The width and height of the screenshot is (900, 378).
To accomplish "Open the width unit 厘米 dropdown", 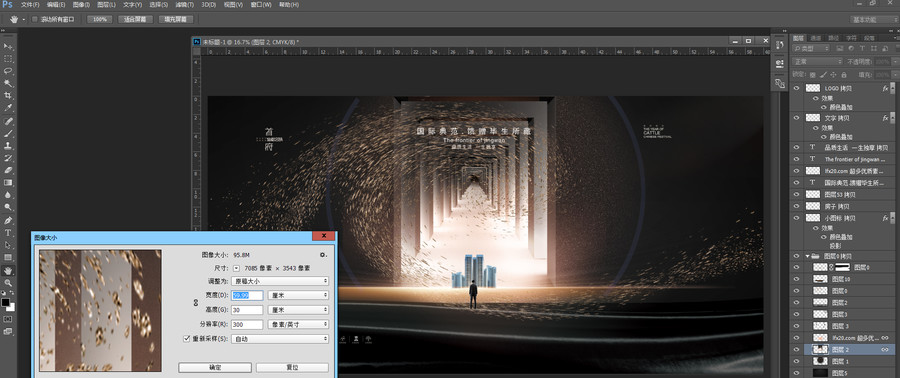I will coord(298,295).
